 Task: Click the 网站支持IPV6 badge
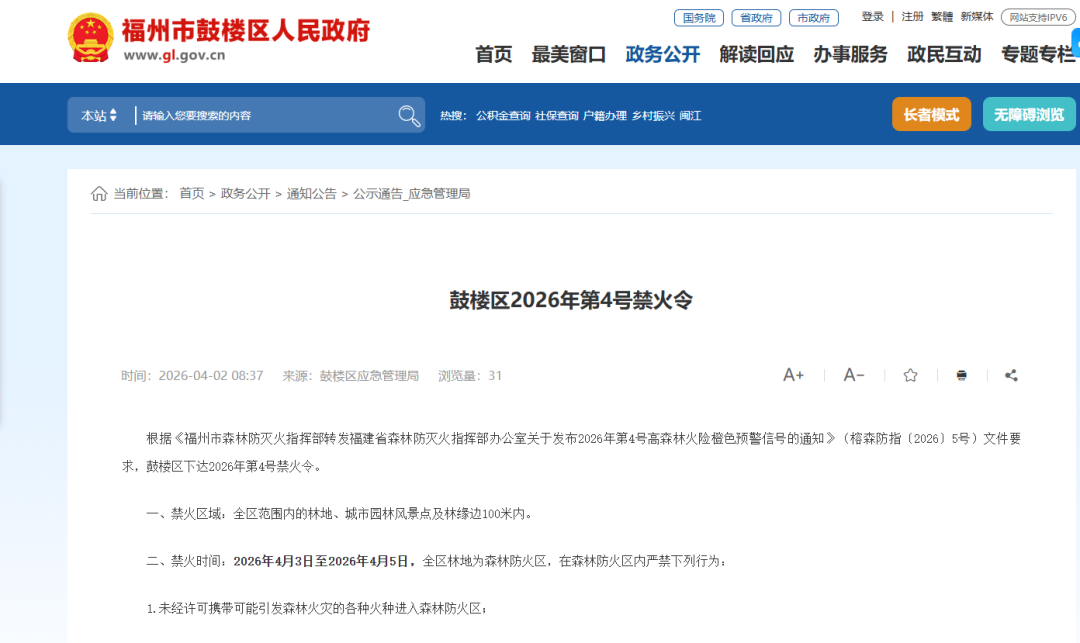click(x=1038, y=18)
